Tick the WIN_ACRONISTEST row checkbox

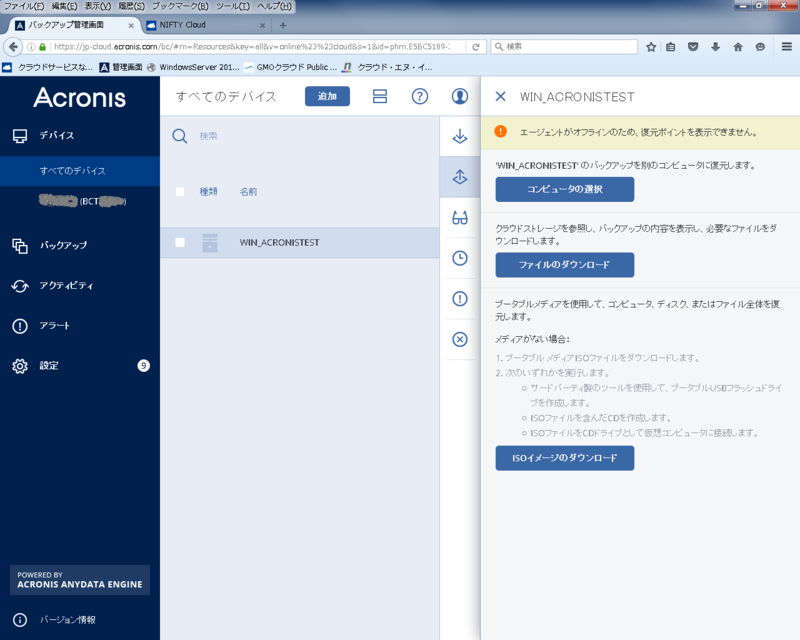pyautogui.click(x=180, y=242)
